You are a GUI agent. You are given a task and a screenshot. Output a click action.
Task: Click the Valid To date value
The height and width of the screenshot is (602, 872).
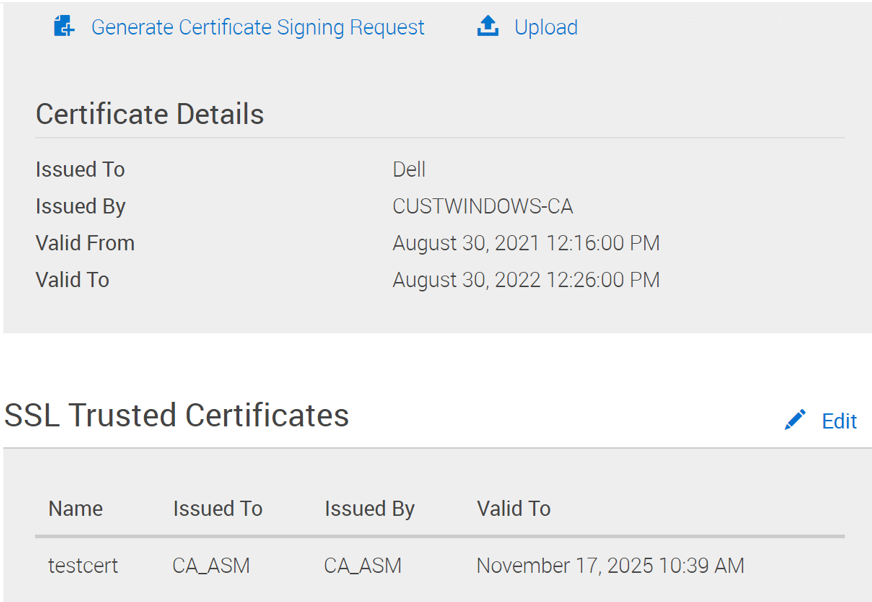[527, 280]
